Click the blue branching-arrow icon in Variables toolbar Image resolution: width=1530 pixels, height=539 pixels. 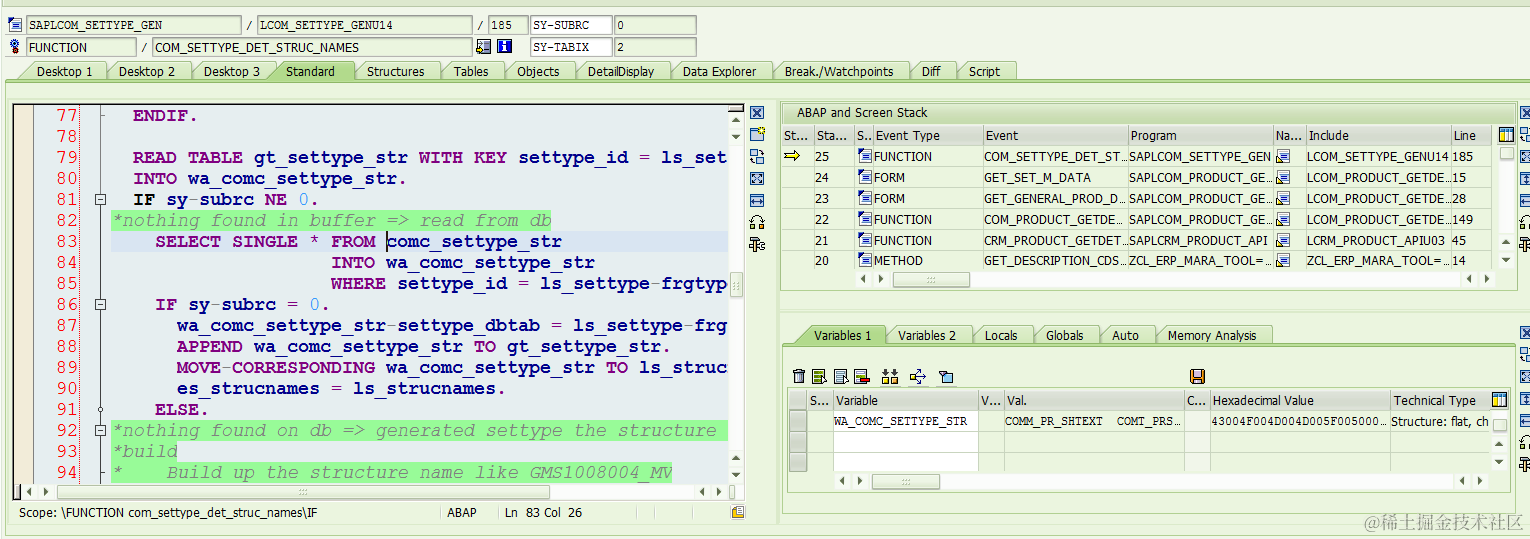point(918,376)
